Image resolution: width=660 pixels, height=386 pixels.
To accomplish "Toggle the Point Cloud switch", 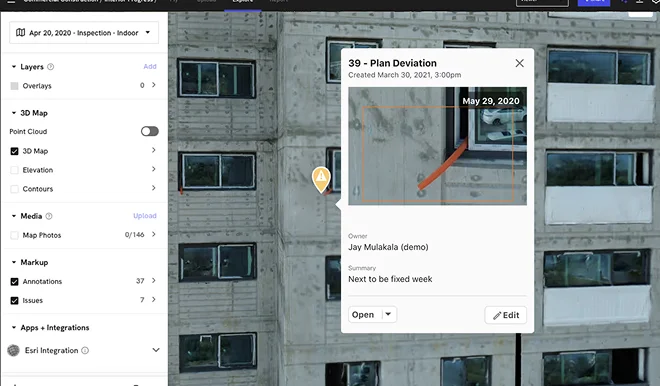I will (x=149, y=131).
